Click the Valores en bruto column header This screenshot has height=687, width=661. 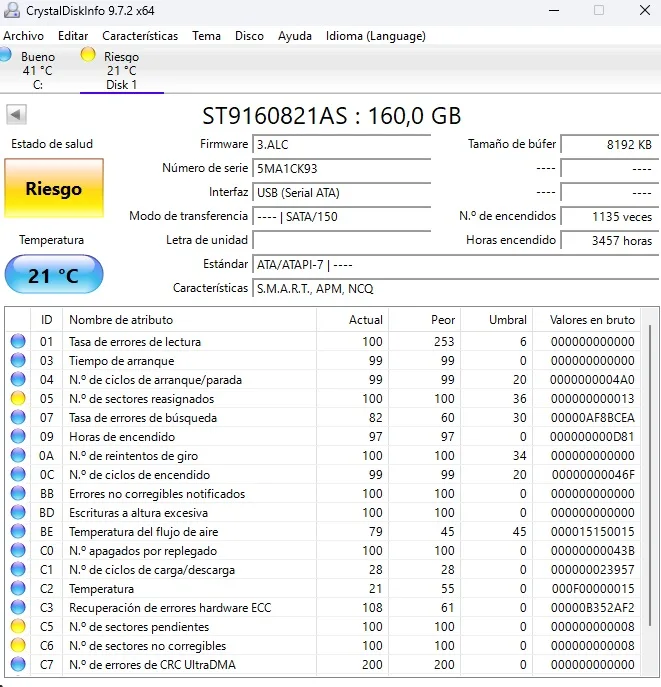[x=587, y=320]
